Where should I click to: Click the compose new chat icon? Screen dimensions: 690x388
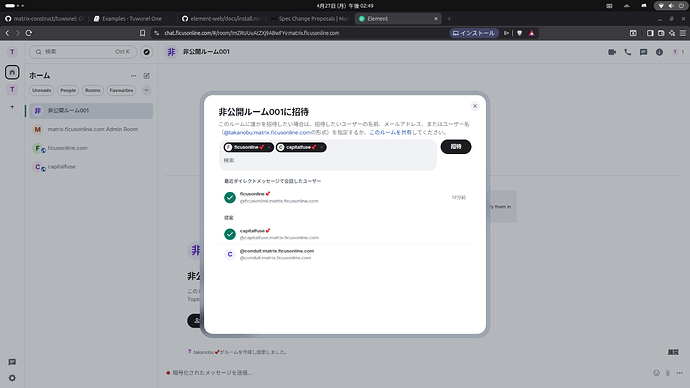pos(147,76)
